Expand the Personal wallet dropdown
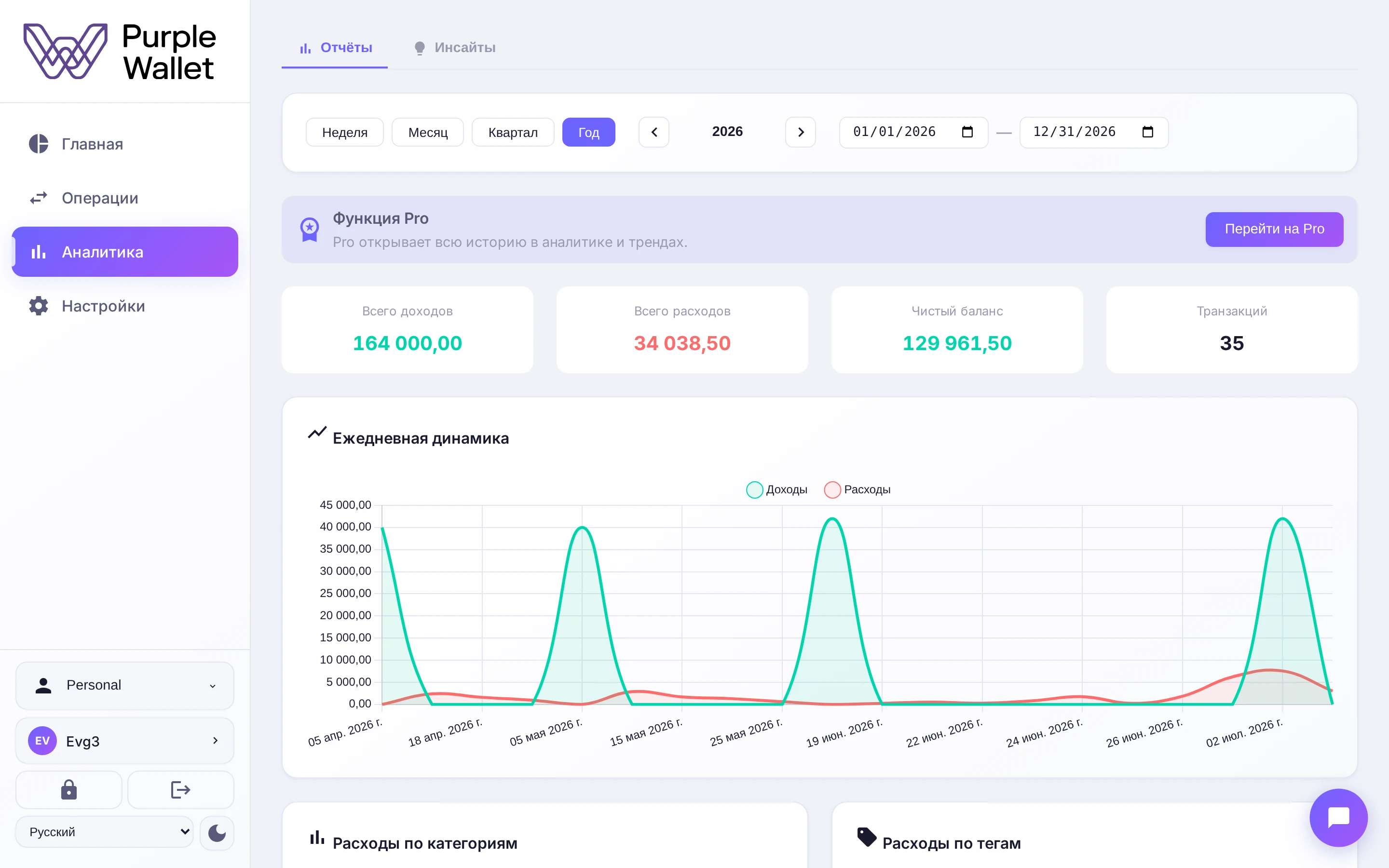This screenshot has width=1389, height=868. [124, 685]
